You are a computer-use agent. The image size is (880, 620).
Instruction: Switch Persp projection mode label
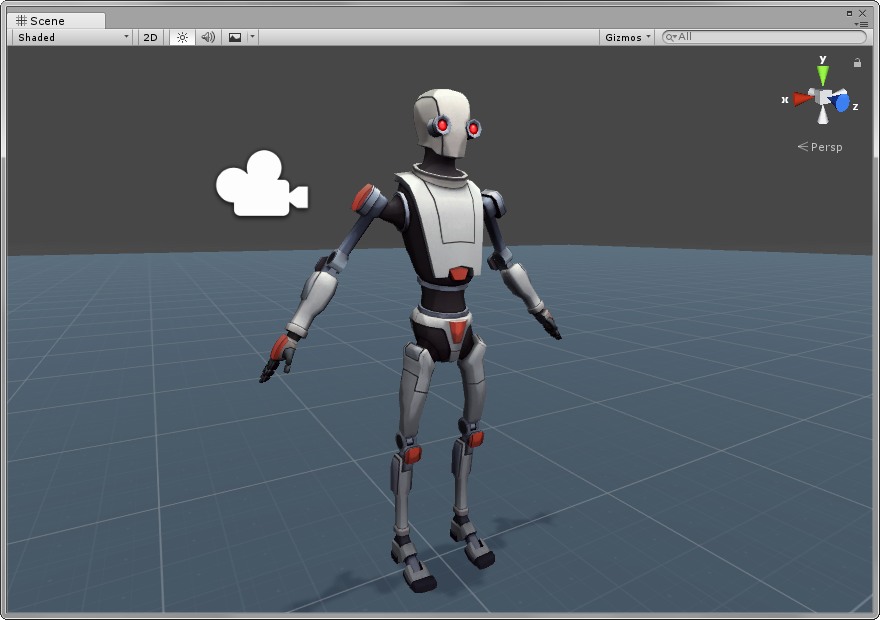coord(824,147)
